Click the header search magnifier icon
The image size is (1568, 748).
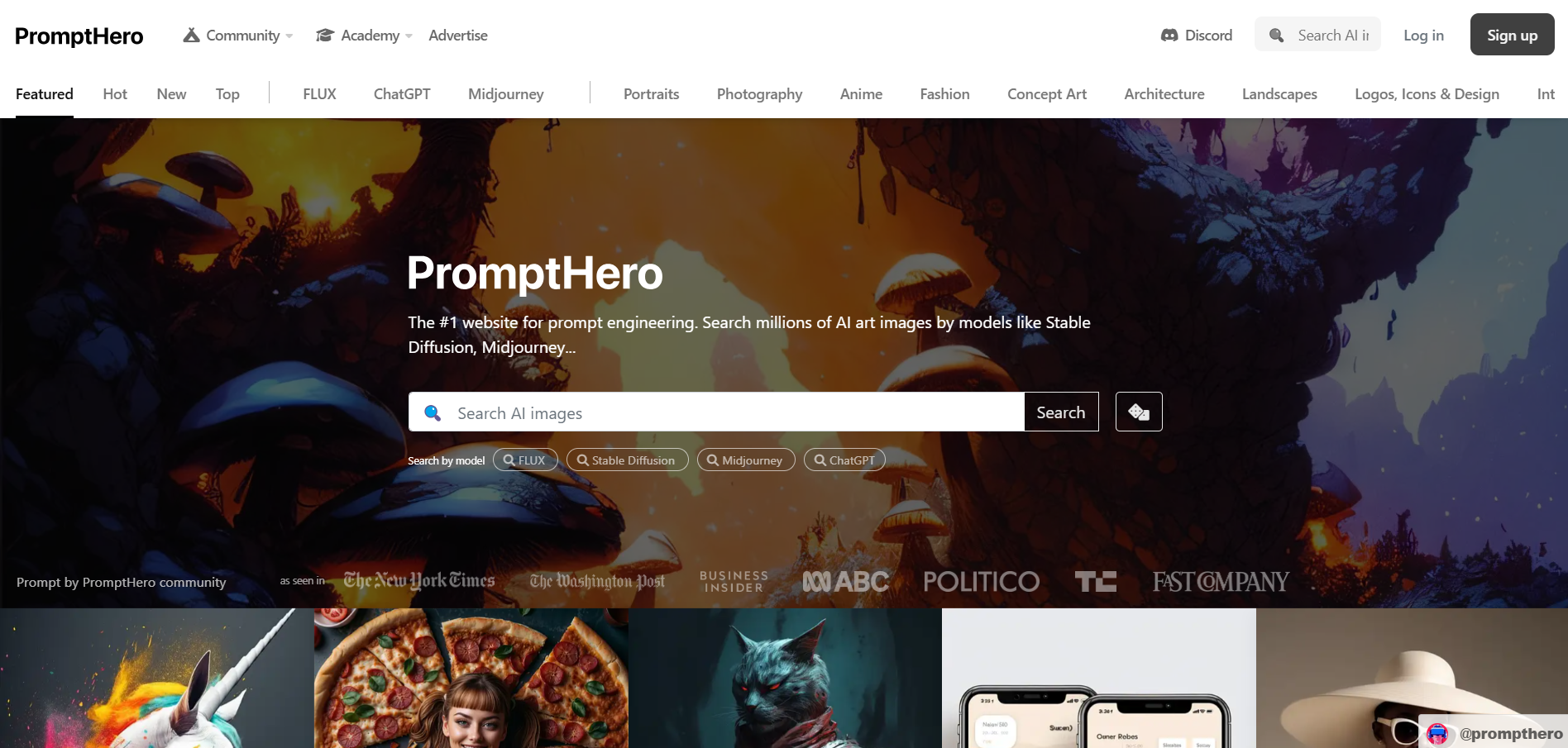1277,36
